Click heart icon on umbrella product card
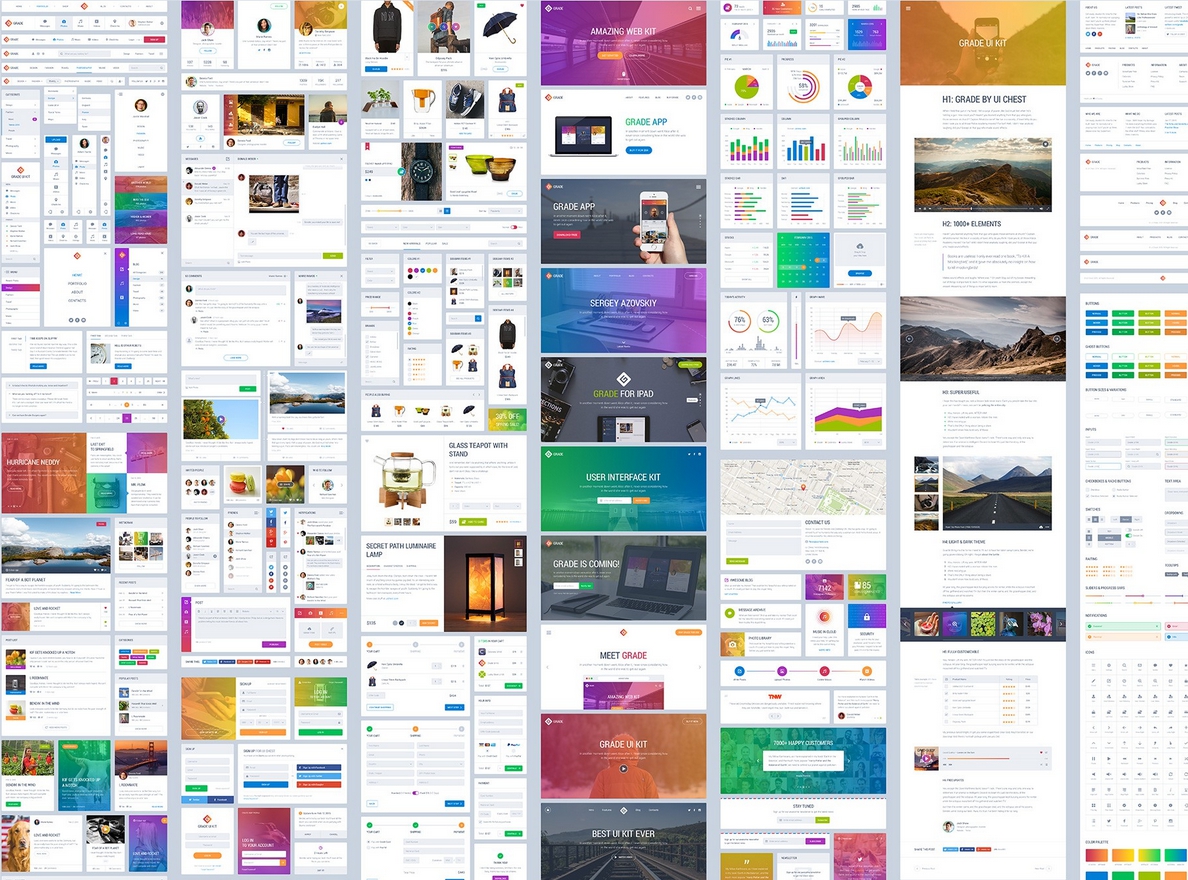The width and height of the screenshot is (1188, 880). pos(521,5)
